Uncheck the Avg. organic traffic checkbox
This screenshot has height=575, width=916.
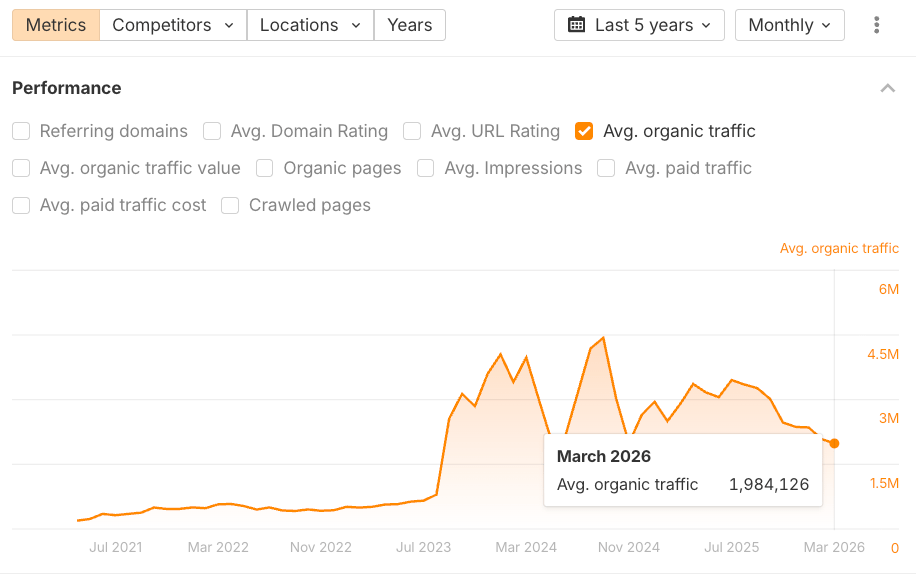click(x=584, y=131)
